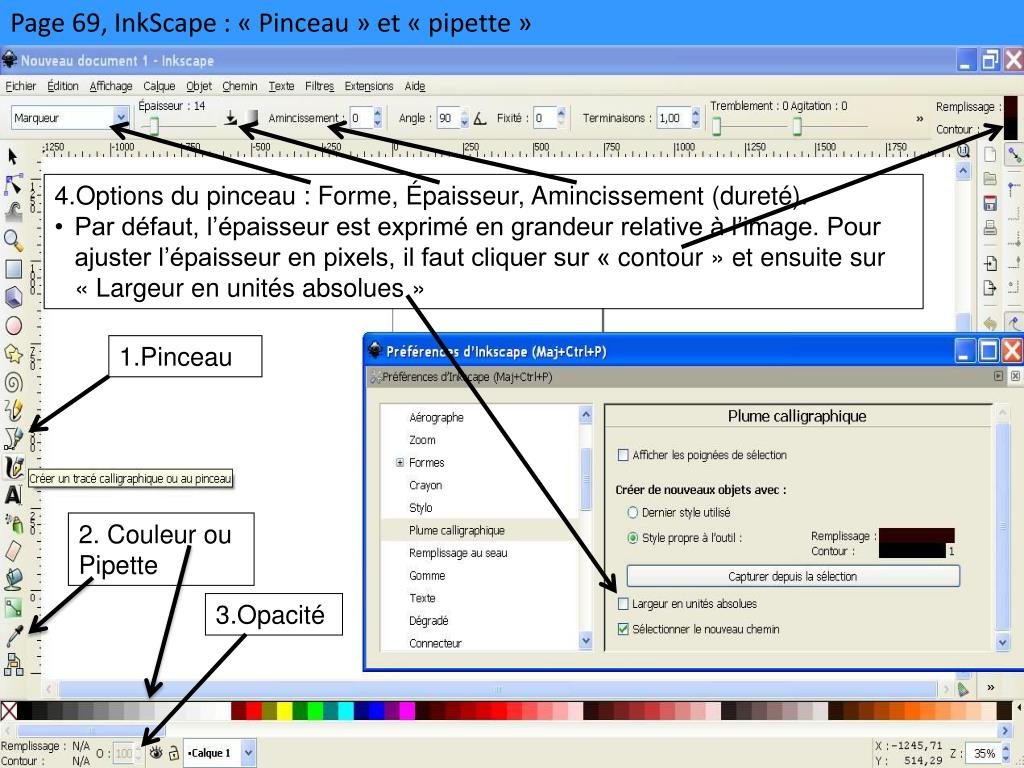1024x768 pixels.
Task: Click the Tremblement slider handle
Action: pos(717,125)
